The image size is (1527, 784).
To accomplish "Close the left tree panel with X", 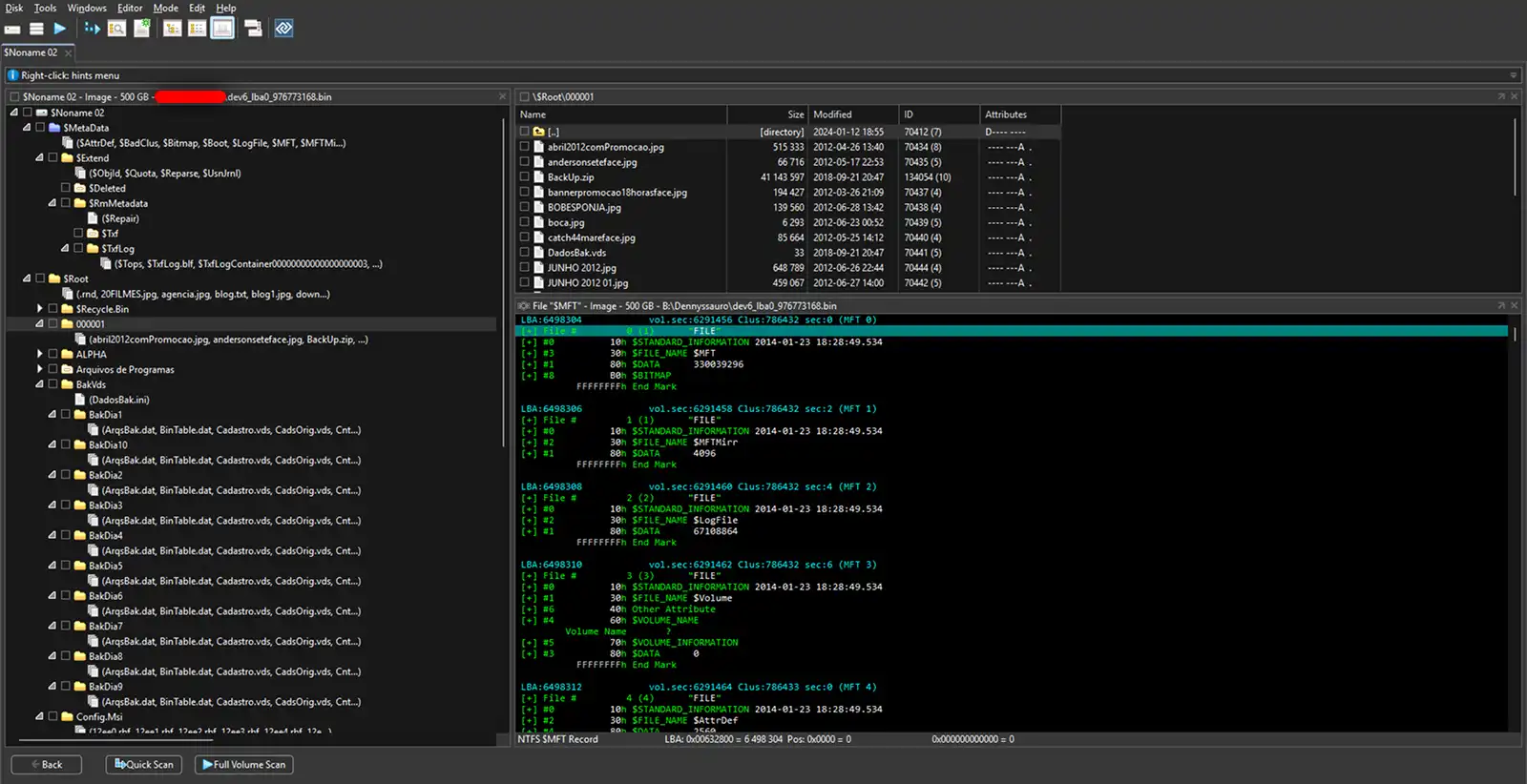I will point(503,96).
